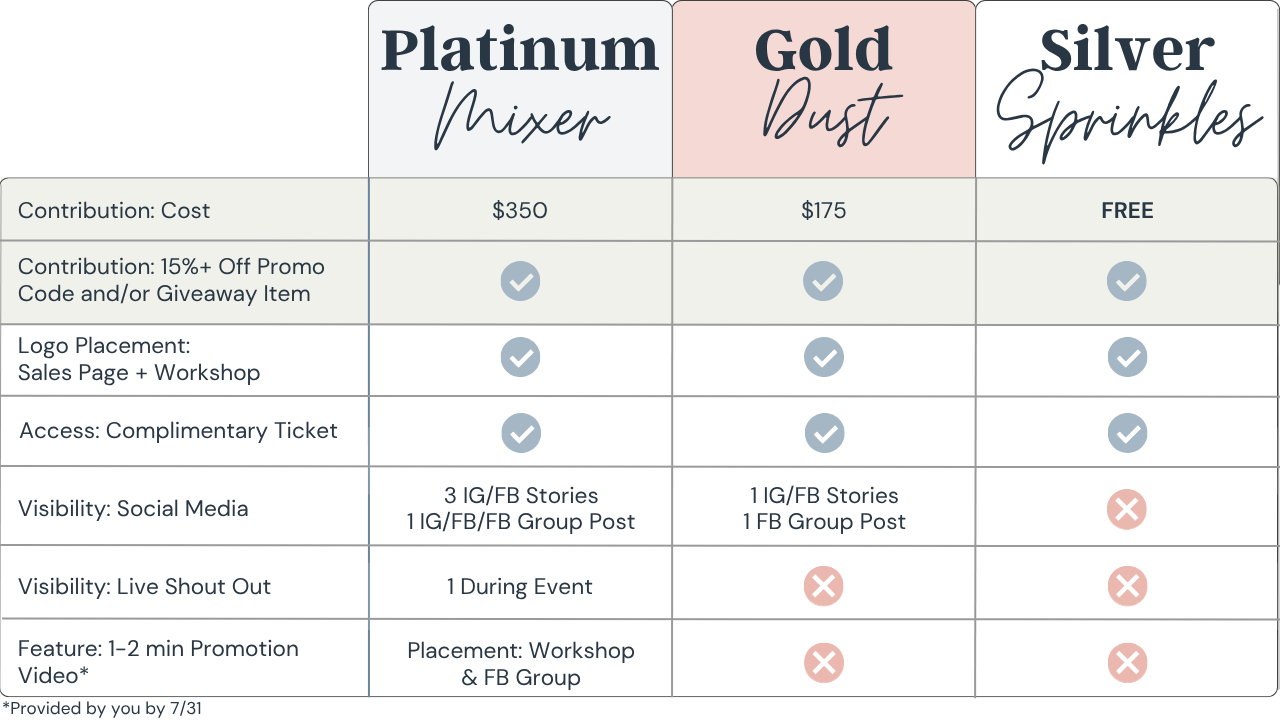
Task: Click Silver checkmark for Promo Code row
Action: (x=1127, y=282)
